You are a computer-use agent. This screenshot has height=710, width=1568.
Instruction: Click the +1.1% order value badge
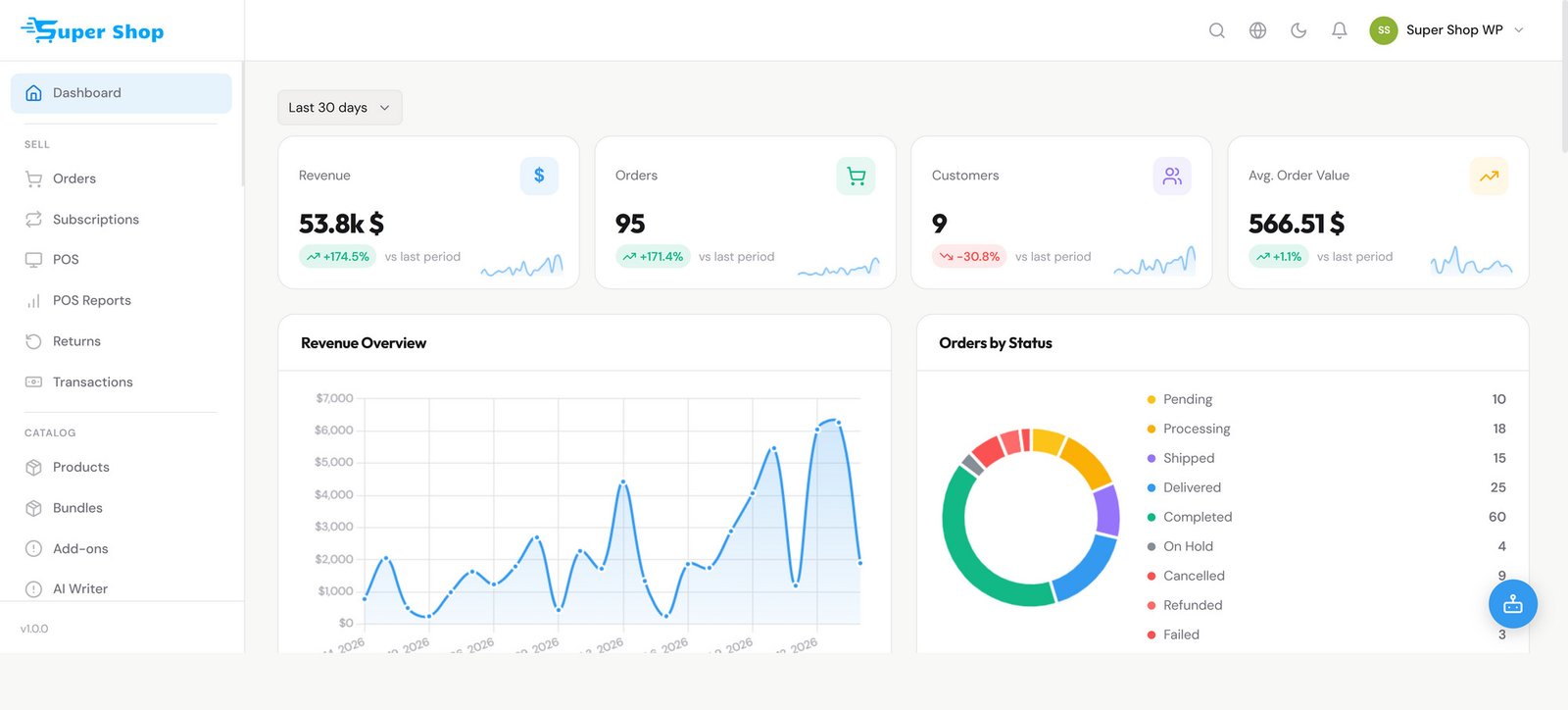(x=1278, y=257)
